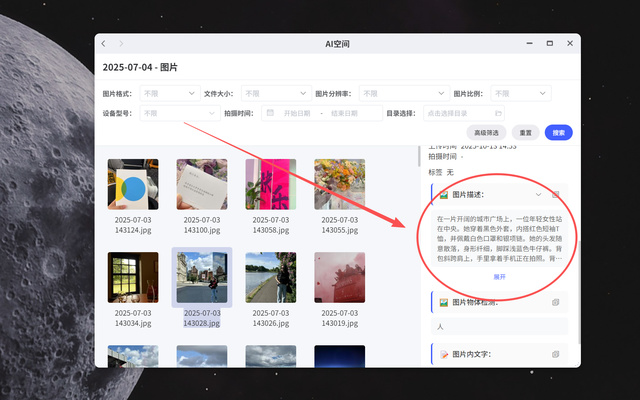Open the 图片比例 dropdown
This screenshot has height=400, width=640.
[x=521, y=93]
